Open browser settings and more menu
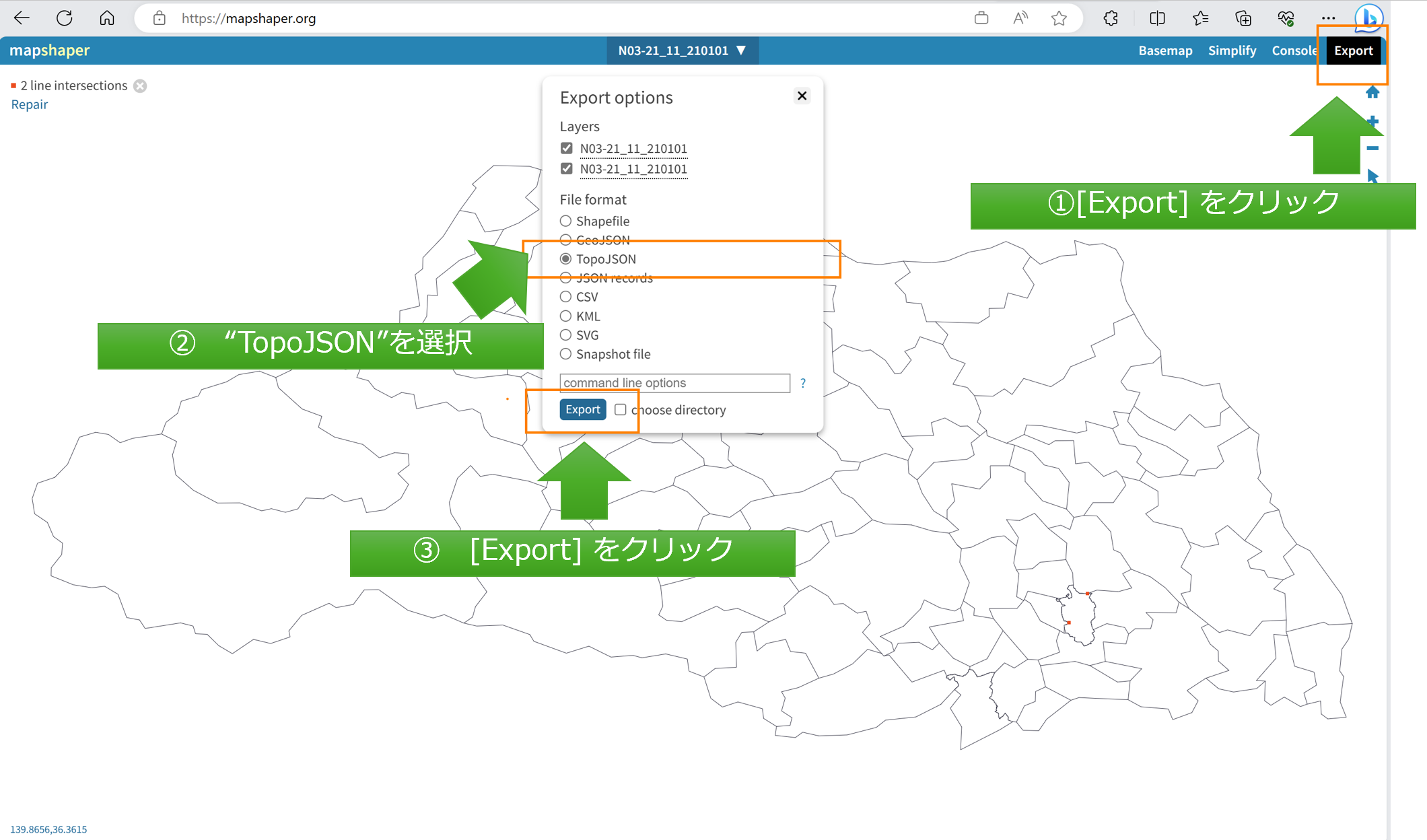The width and height of the screenshot is (1427, 840). (1328, 18)
